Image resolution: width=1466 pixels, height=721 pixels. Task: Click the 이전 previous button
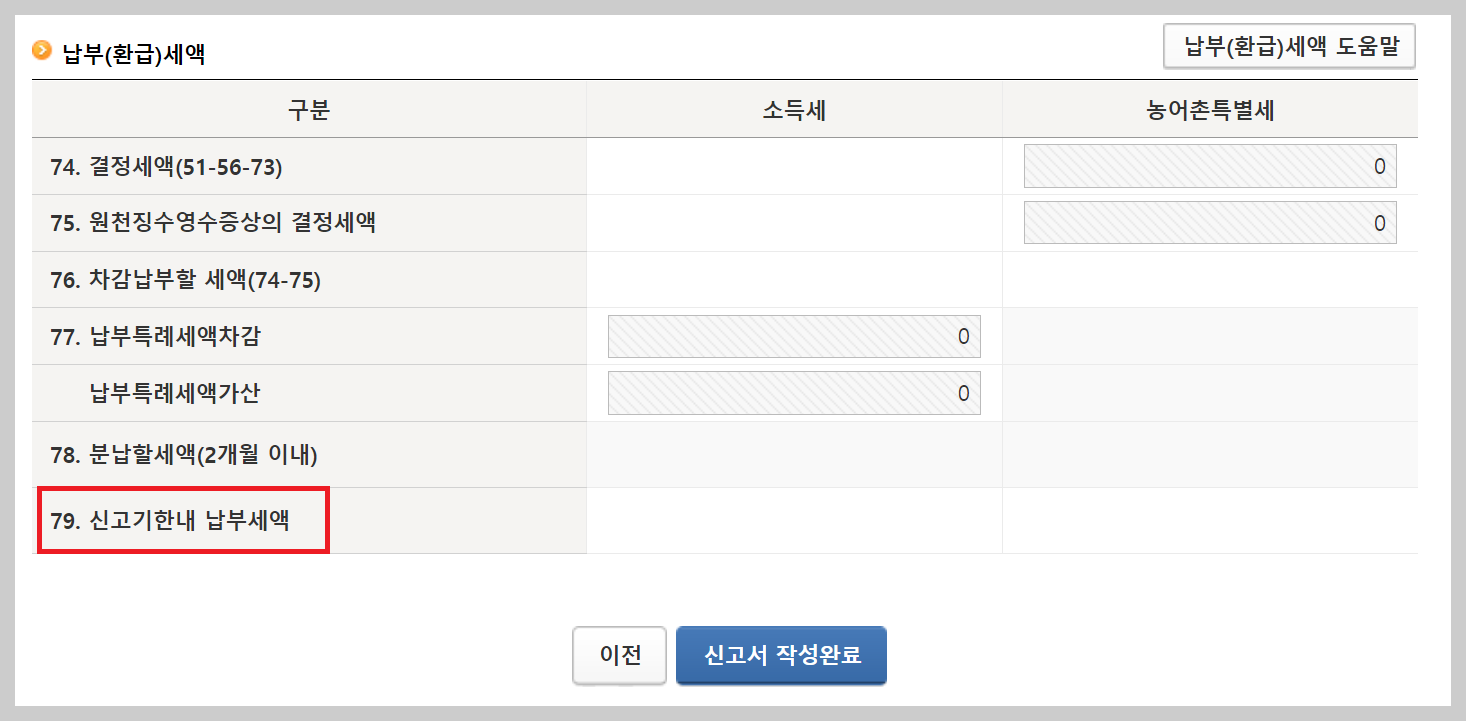[619, 655]
